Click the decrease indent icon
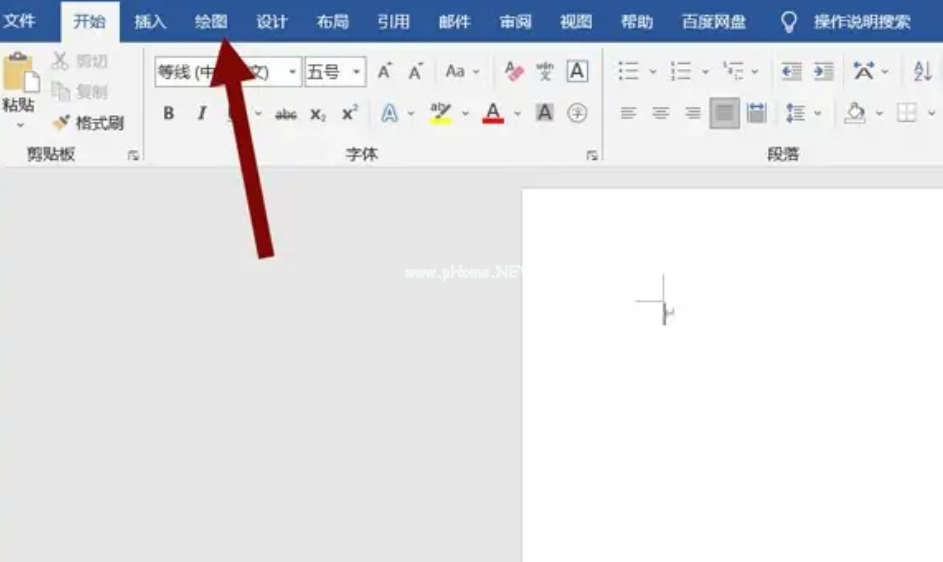The height and width of the screenshot is (562, 943). [791, 71]
